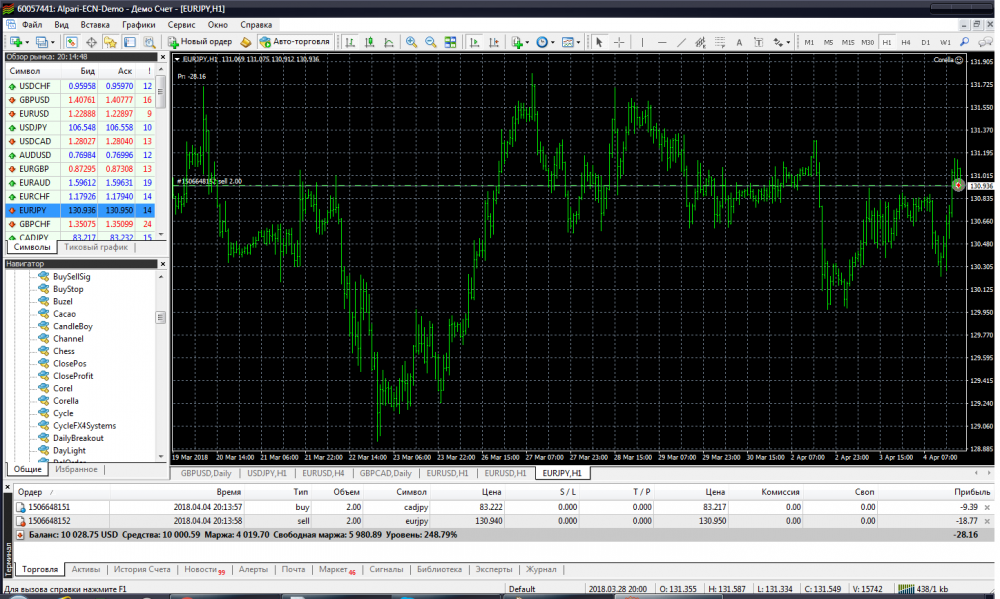Screen dimensions: 1000x599
Task: Select GBPCHF row in Market Watch
Action: (x=80, y=224)
